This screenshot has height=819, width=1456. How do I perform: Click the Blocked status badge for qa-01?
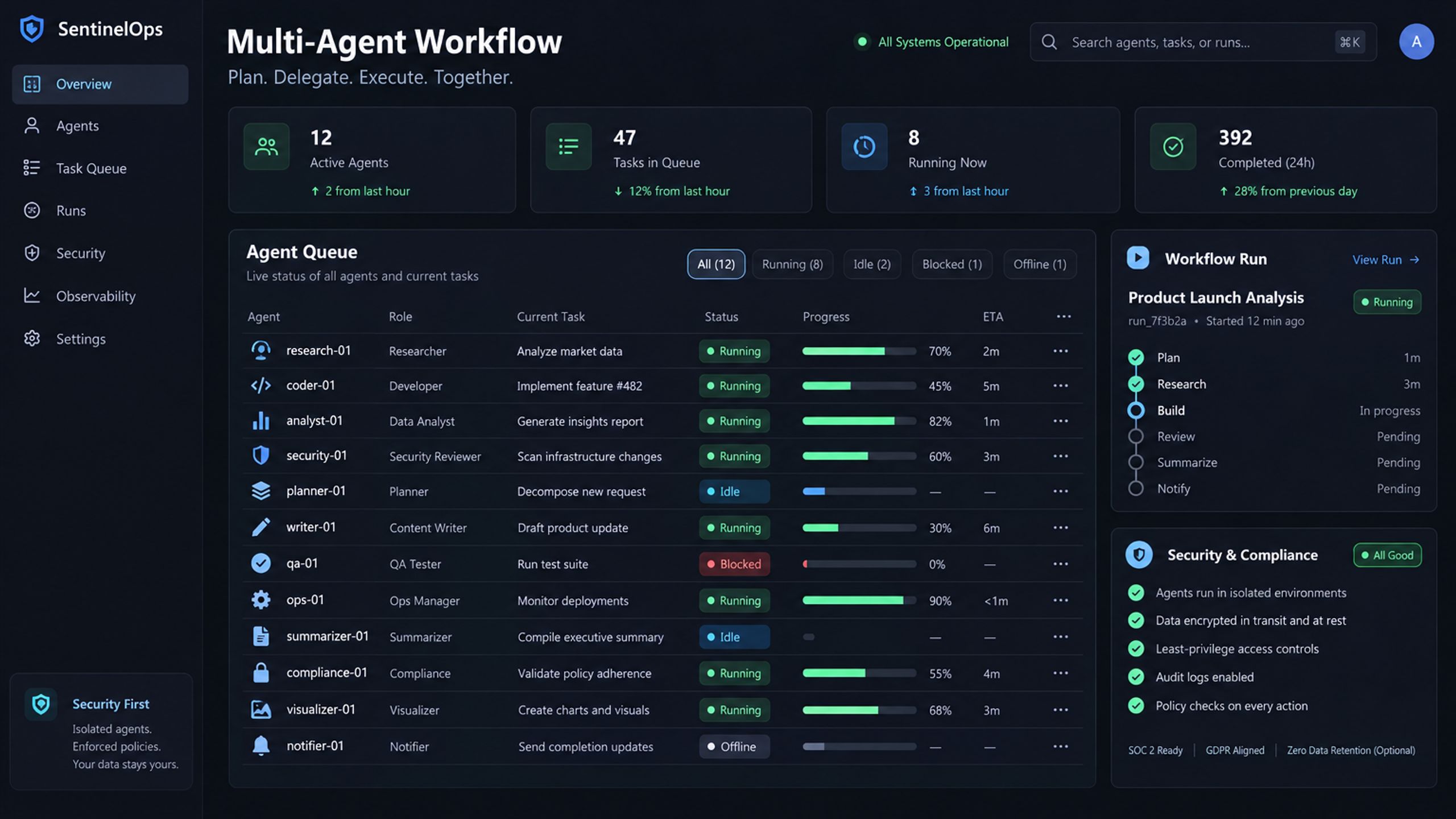coord(734,564)
